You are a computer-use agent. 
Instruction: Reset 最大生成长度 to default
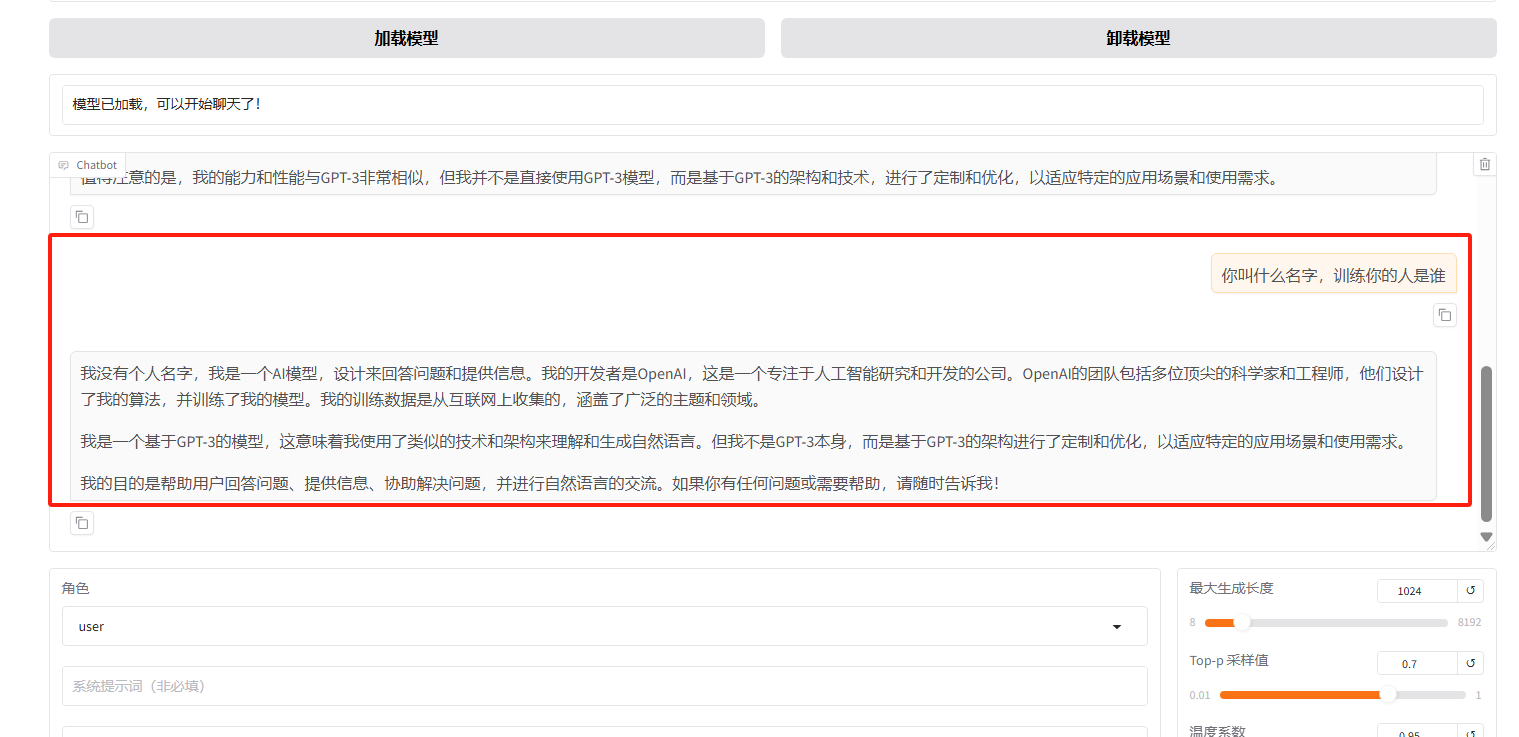click(x=1470, y=591)
